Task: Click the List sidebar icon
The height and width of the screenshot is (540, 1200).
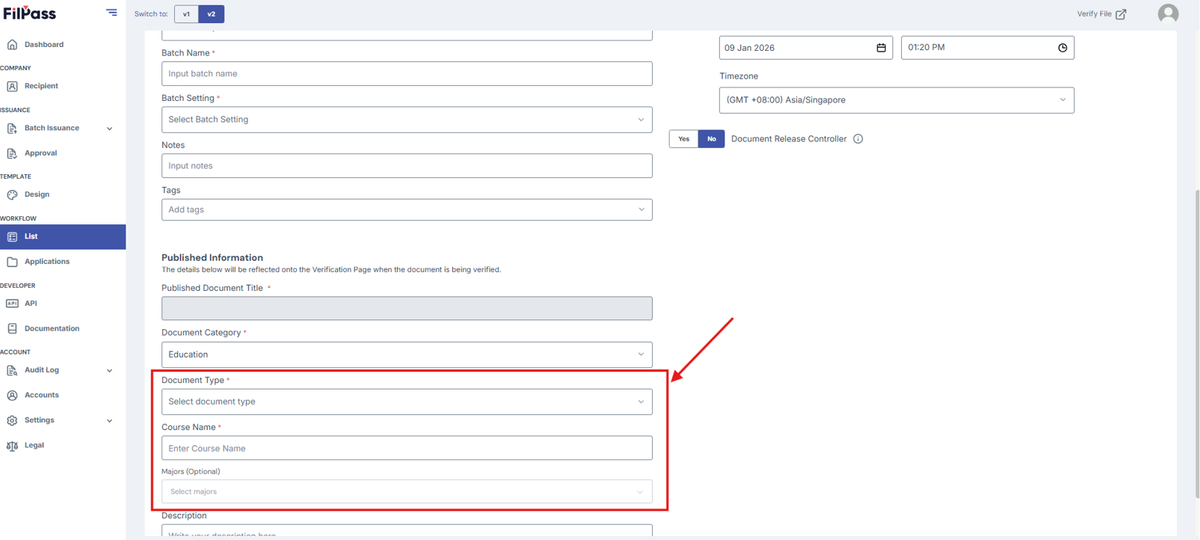Action: click(x=12, y=237)
